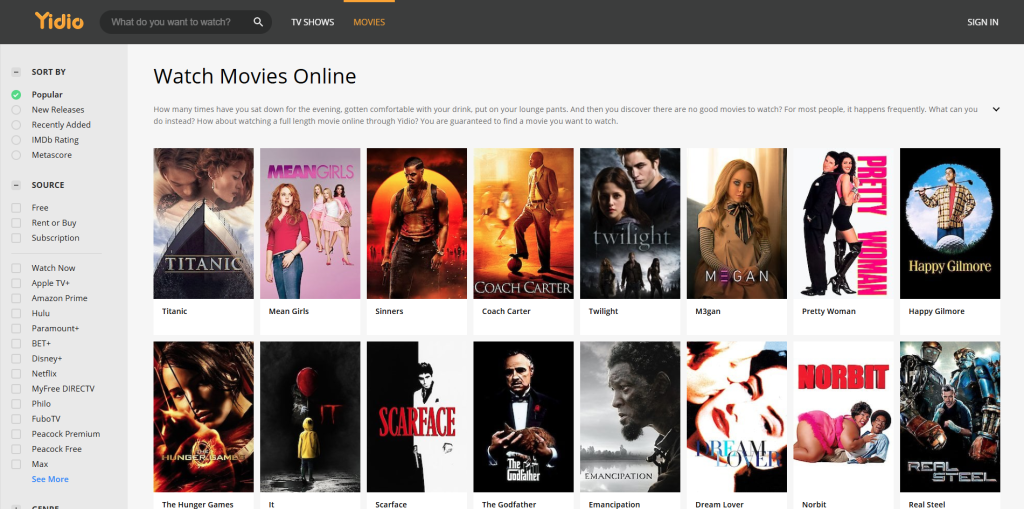The image size is (1024, 509).
Task: Check the Apple TV+ checkbox
Action: click(x=16, y=283)
